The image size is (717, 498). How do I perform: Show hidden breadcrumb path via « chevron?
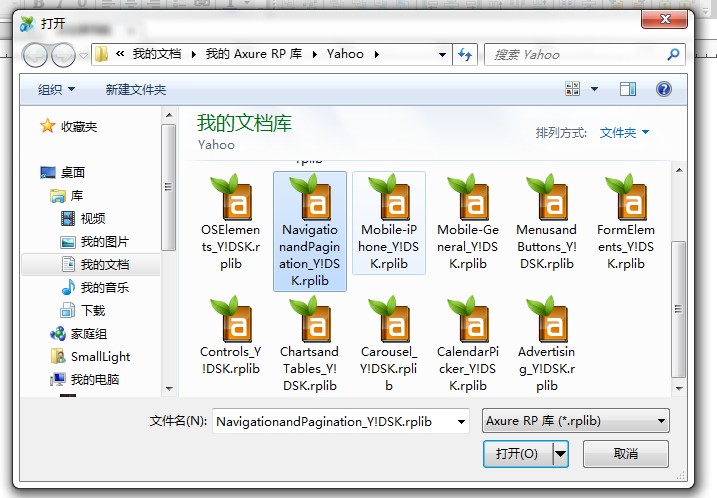pyautogui.click(x=120, y=54)
